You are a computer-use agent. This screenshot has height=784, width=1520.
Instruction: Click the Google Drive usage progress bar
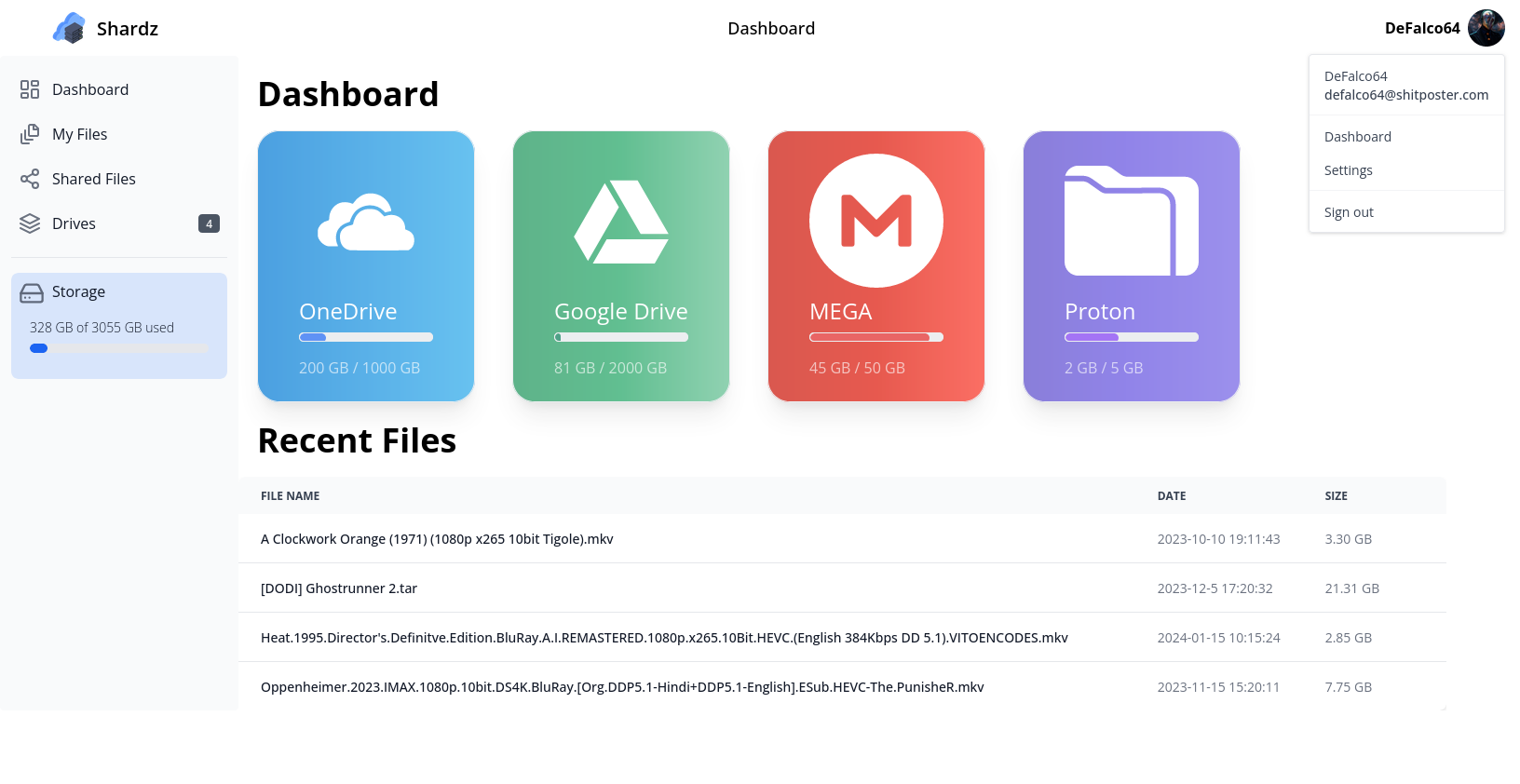tap(621, 337)
